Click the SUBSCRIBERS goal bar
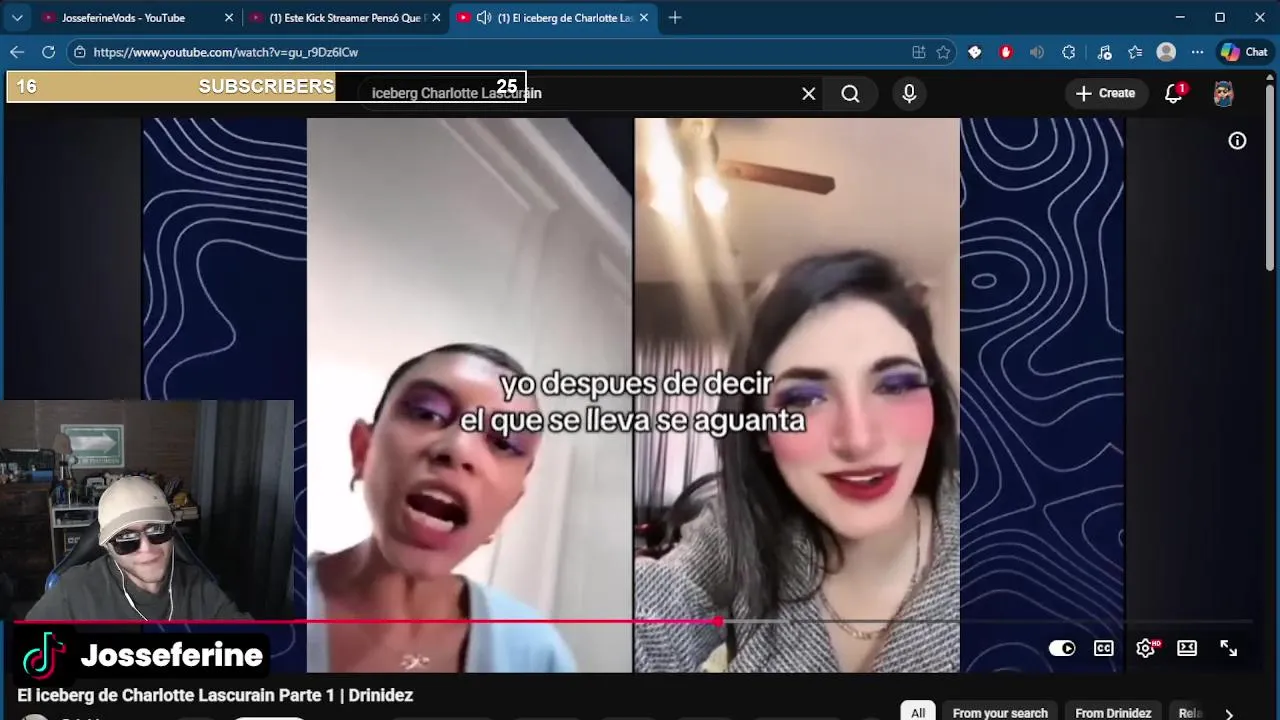The height and width of the screenshot is (720, 1280). coord(266,87)
